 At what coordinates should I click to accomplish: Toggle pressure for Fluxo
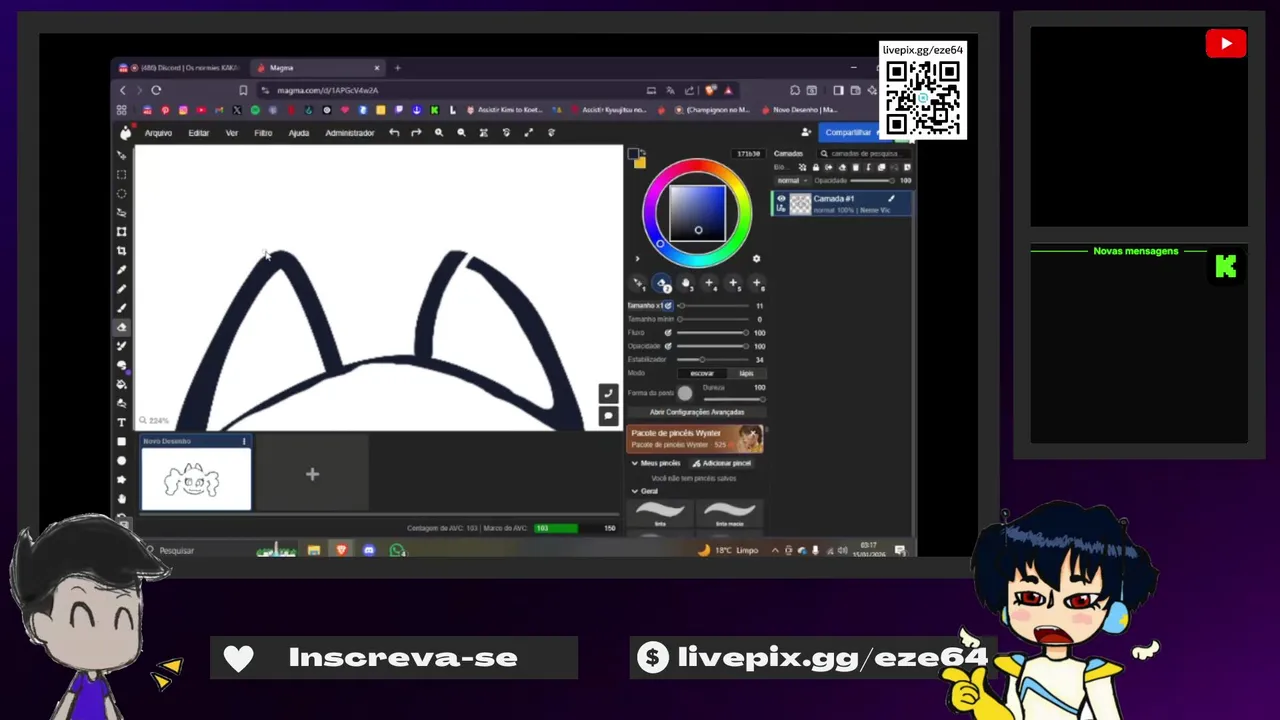tap(668, 332)
